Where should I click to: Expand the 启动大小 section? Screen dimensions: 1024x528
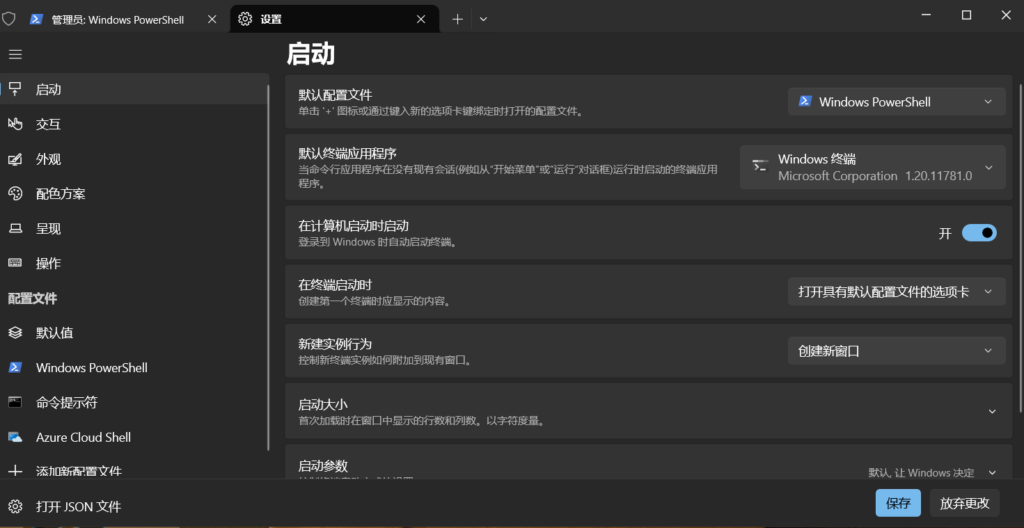992,412
